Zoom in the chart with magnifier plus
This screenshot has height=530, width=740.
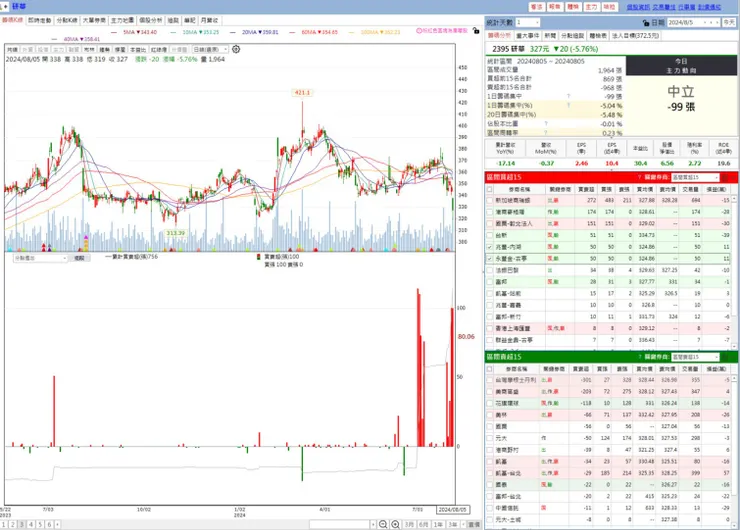(395, 524)
